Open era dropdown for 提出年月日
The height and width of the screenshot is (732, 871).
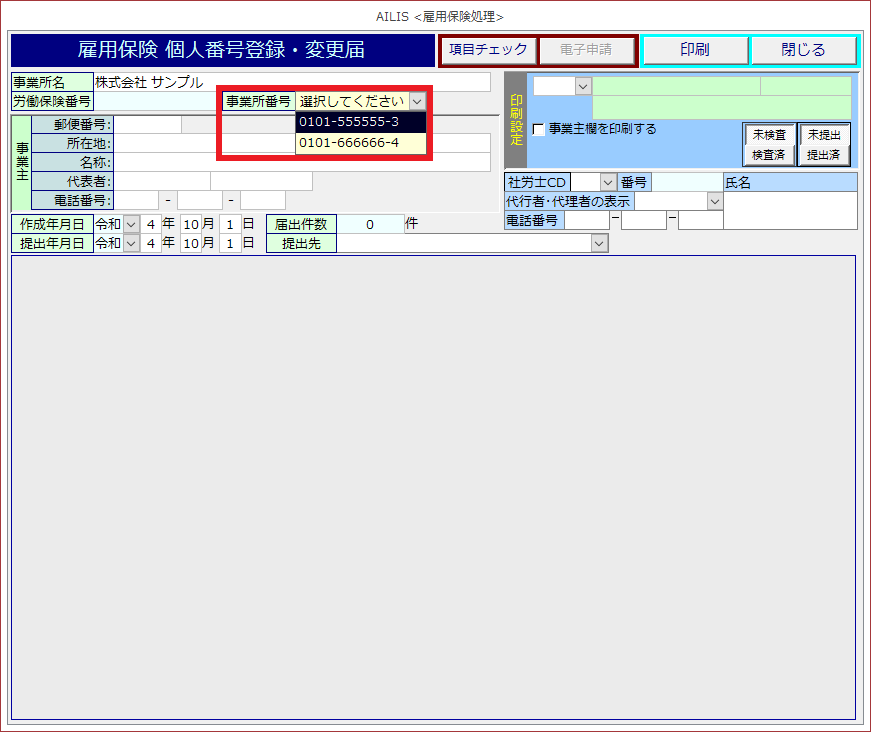[131, 243]
